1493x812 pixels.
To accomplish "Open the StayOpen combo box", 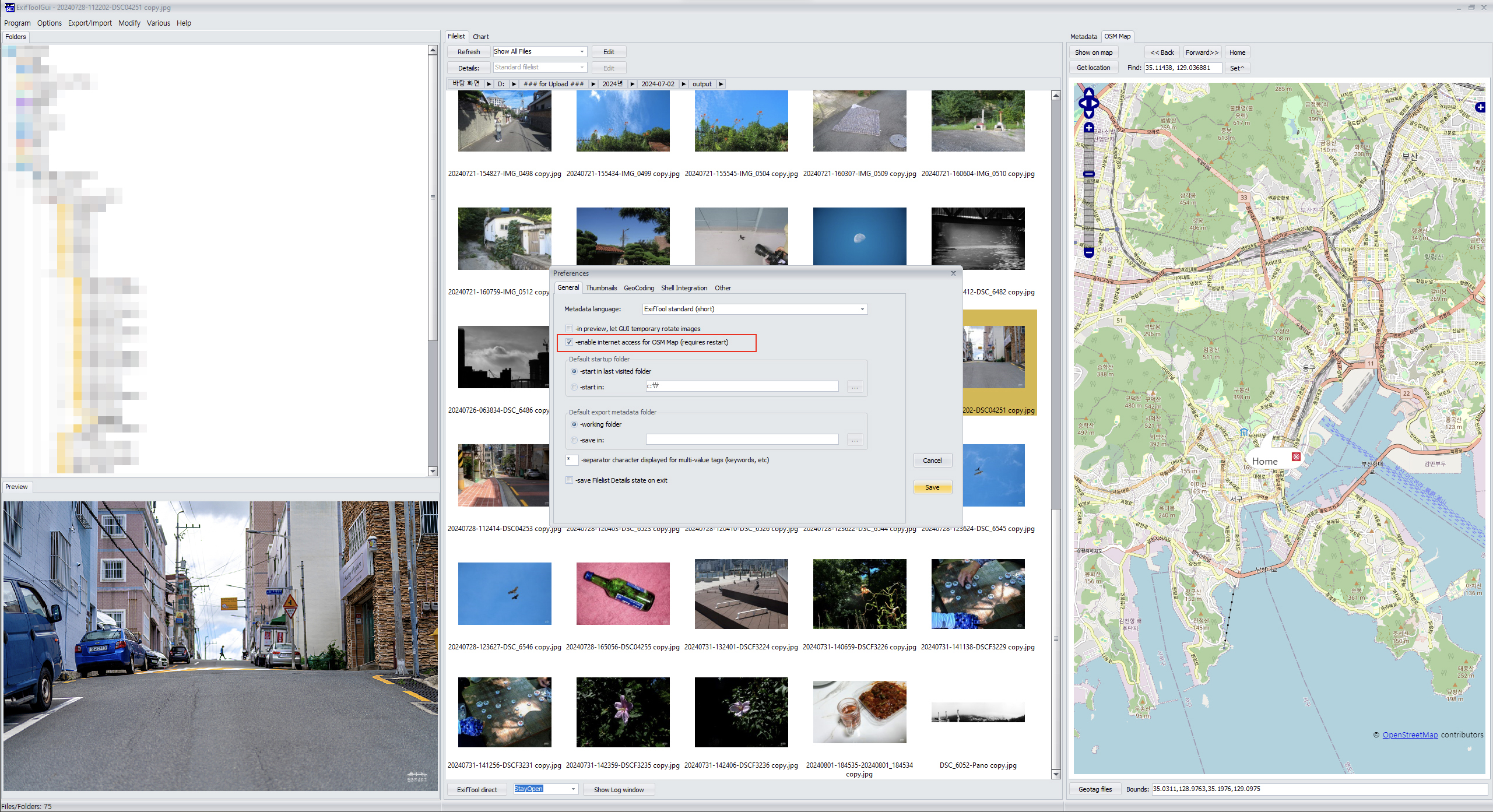I will [x=573, y=789].
